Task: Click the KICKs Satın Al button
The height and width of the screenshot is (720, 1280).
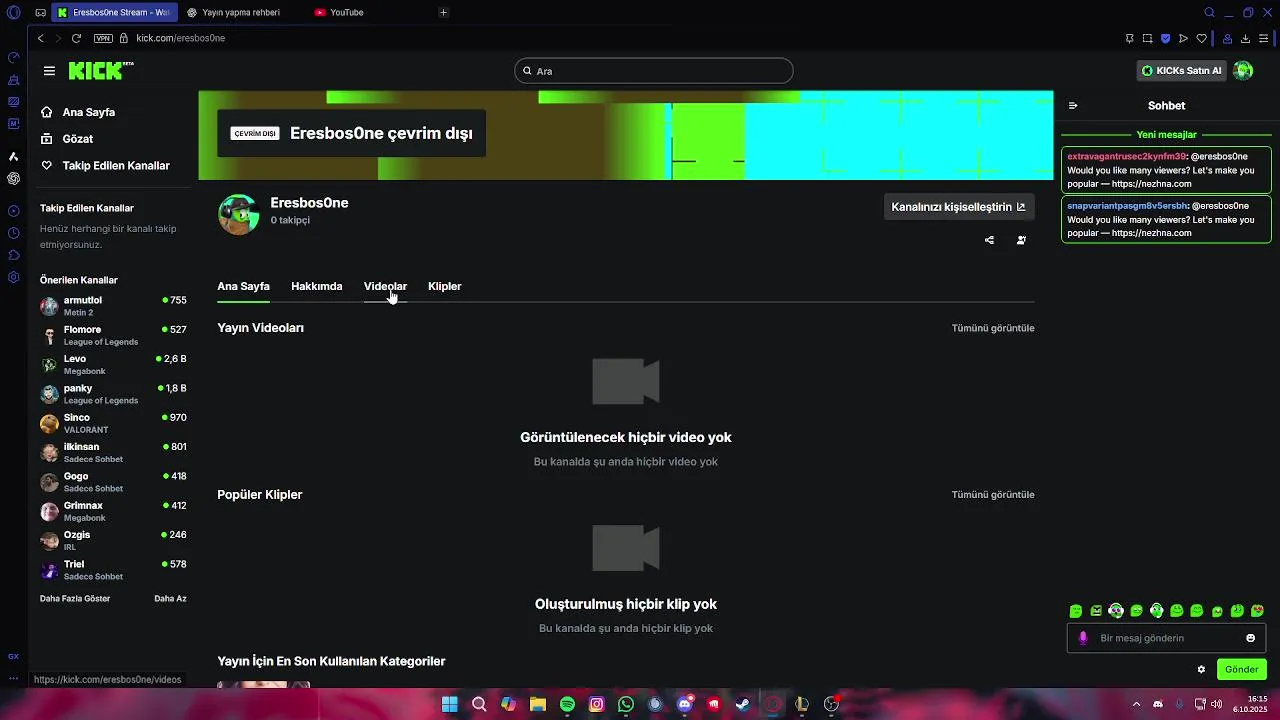Action: click(1181, 71)
